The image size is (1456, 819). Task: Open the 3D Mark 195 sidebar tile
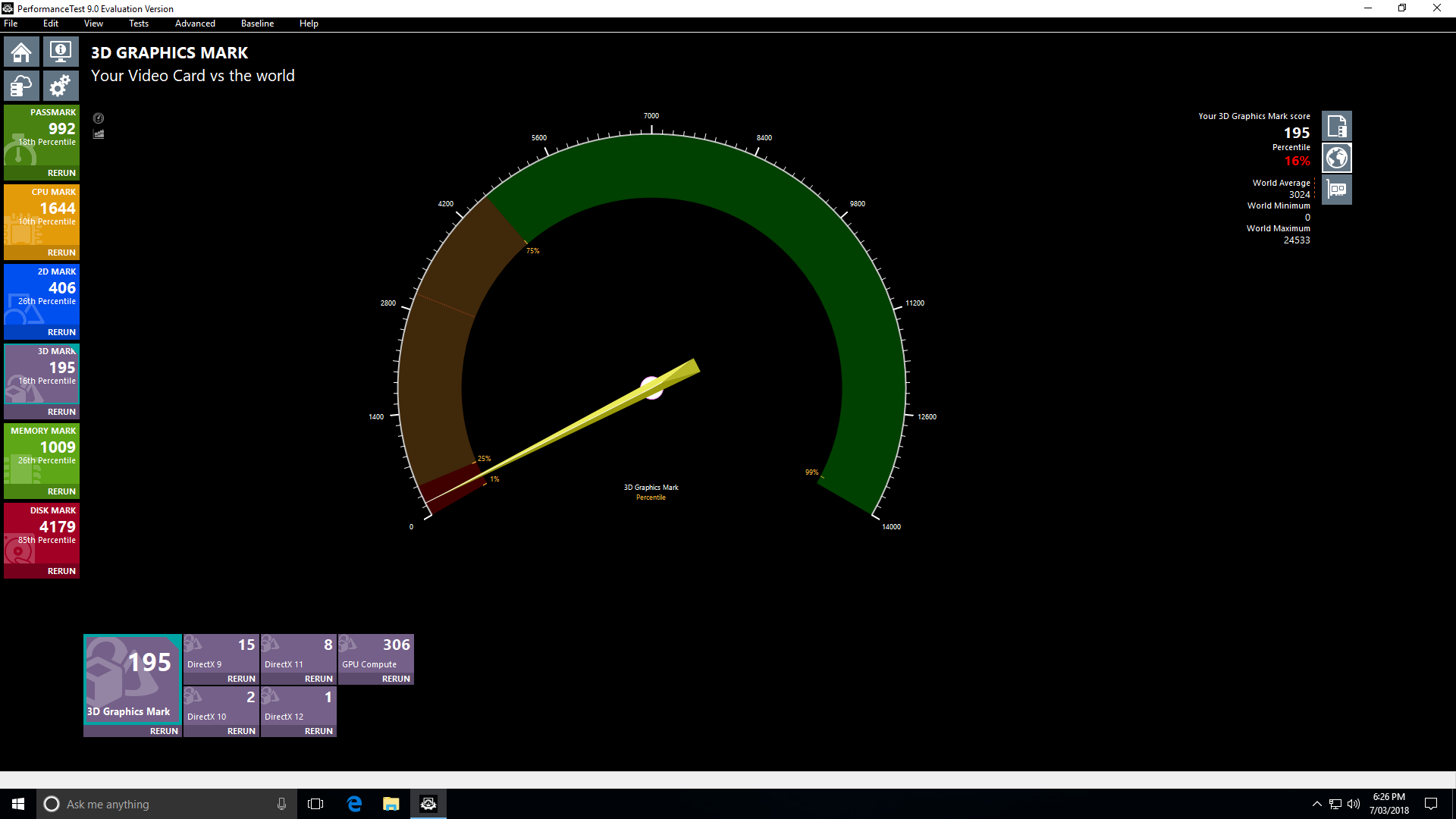point(42,374)
